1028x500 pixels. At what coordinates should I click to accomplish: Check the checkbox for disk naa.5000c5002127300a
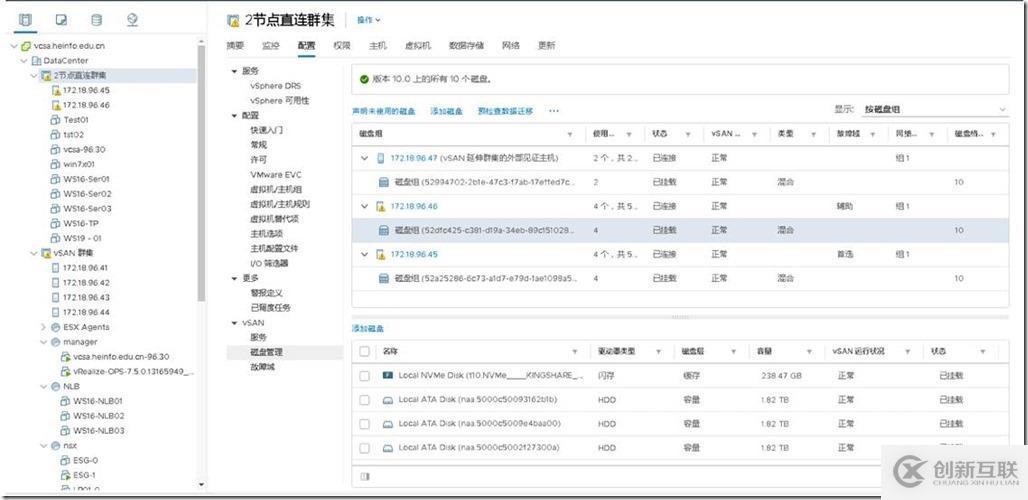coord(365,448)
